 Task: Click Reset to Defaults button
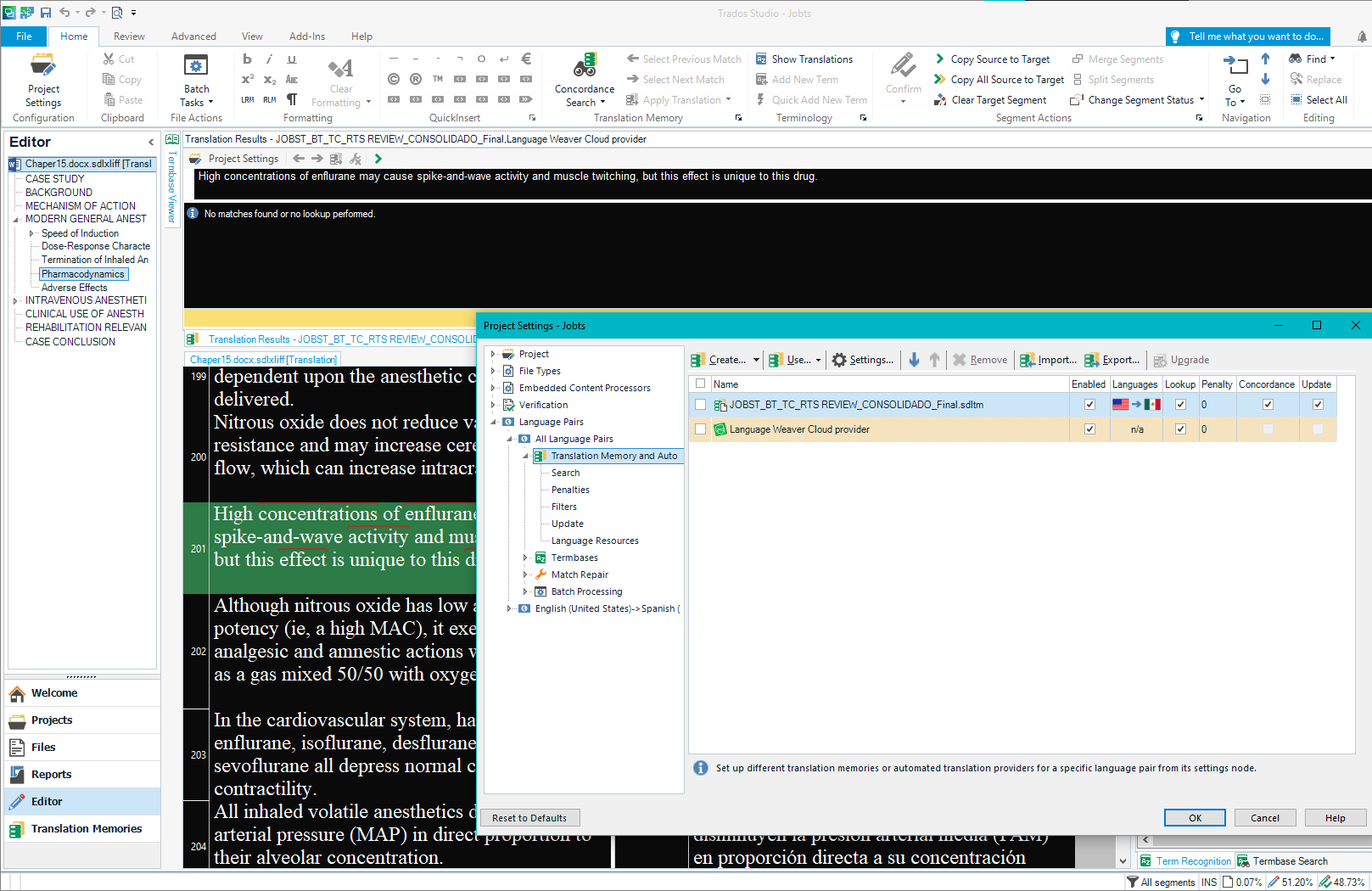point(529,818)
